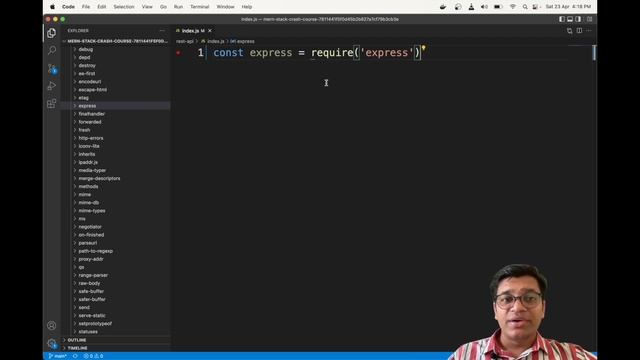Open the Terminal menu
This screenshot has height=360, width=640.
coord(200,7)
